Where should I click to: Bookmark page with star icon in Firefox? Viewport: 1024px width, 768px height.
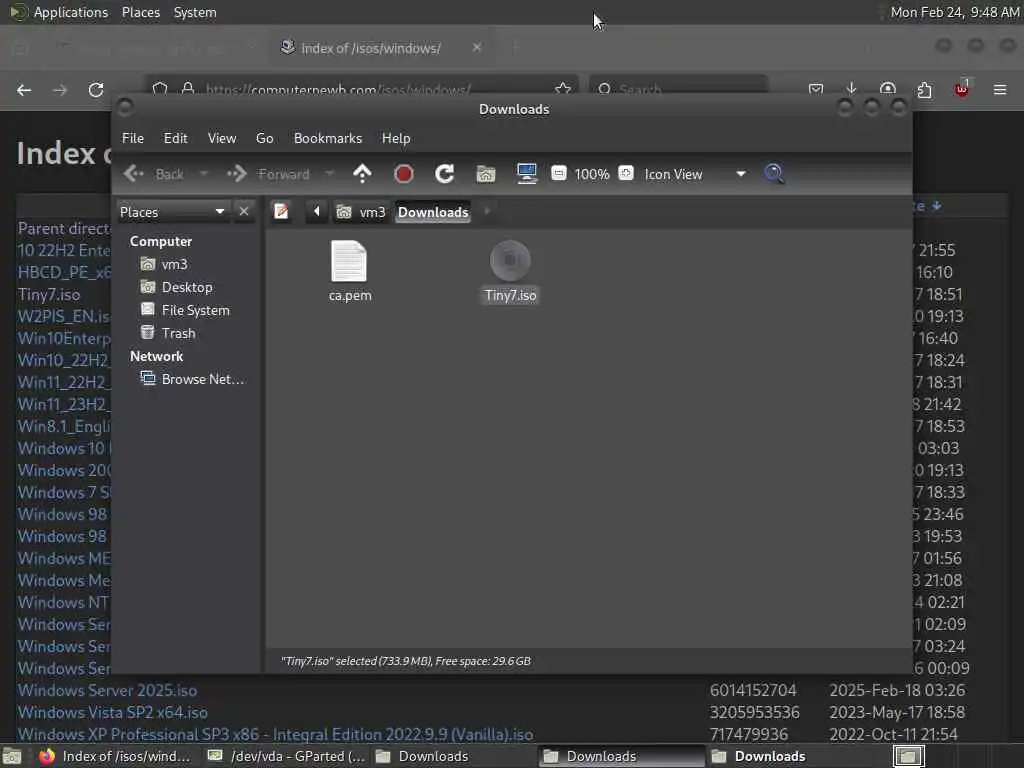click(563, 89)
